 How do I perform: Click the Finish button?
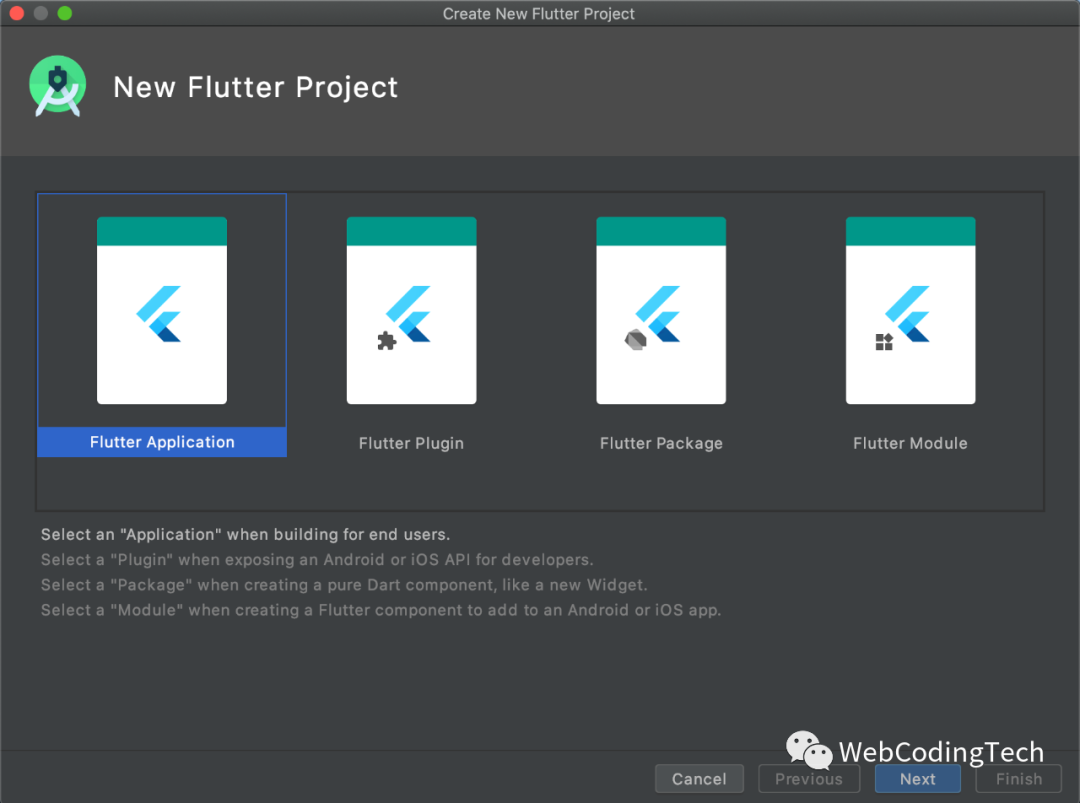point(1019,779)
